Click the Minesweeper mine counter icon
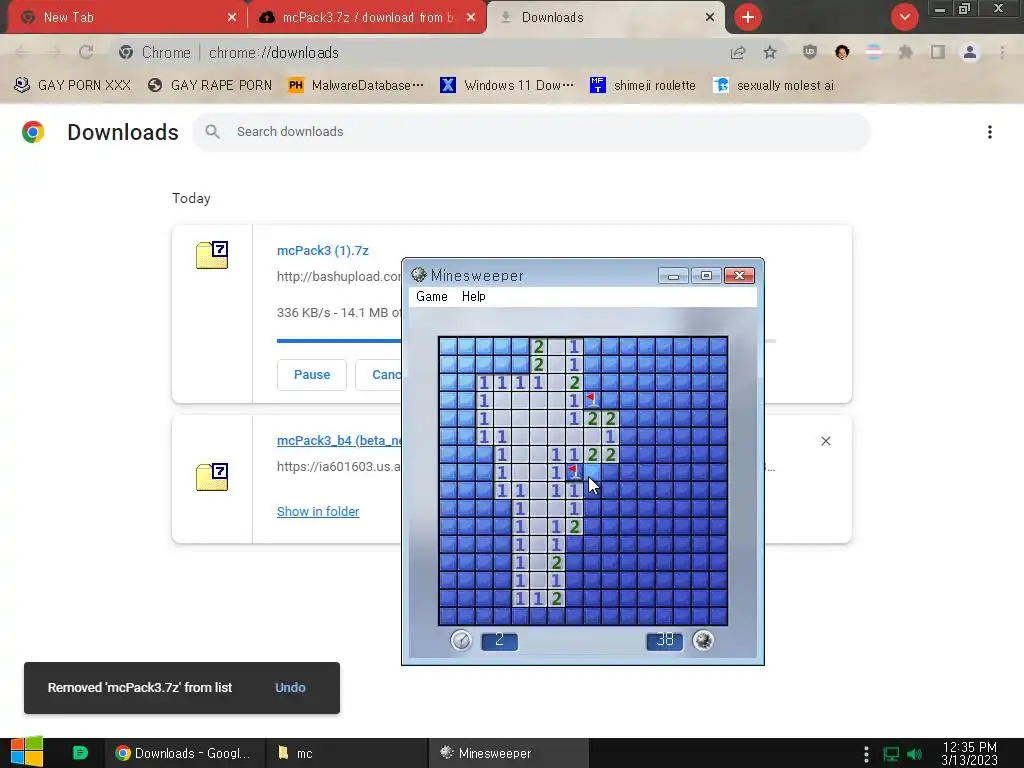This screenshot has width=1024, height=768. 703,641
